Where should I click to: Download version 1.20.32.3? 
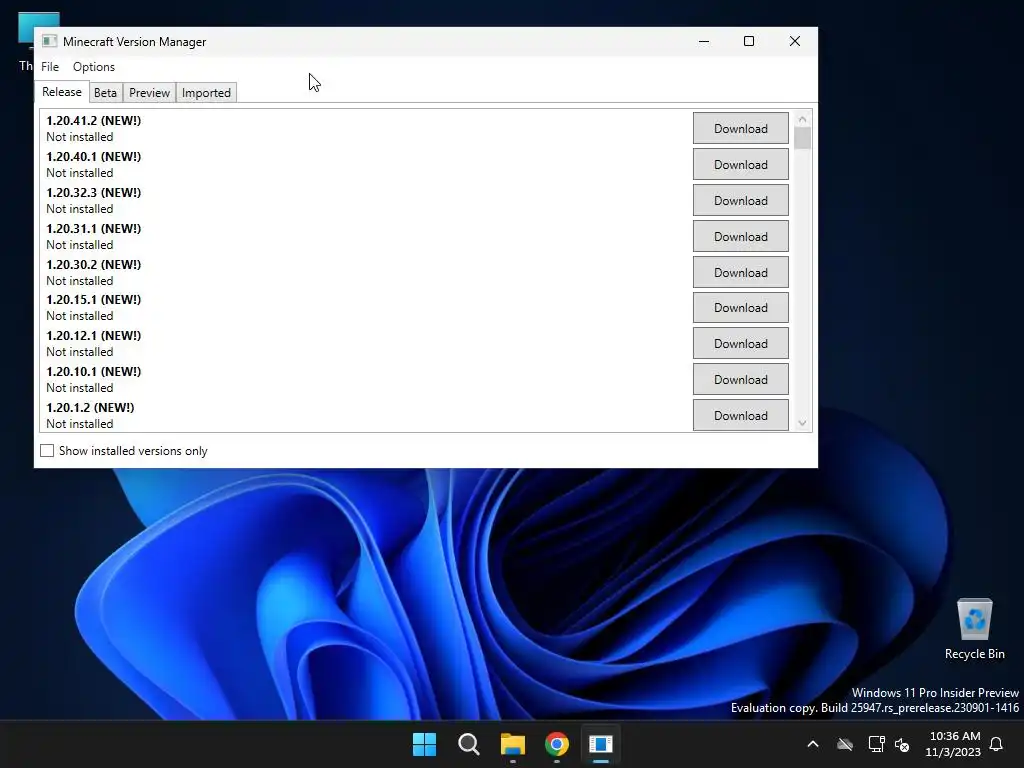[x=741, y=200]
